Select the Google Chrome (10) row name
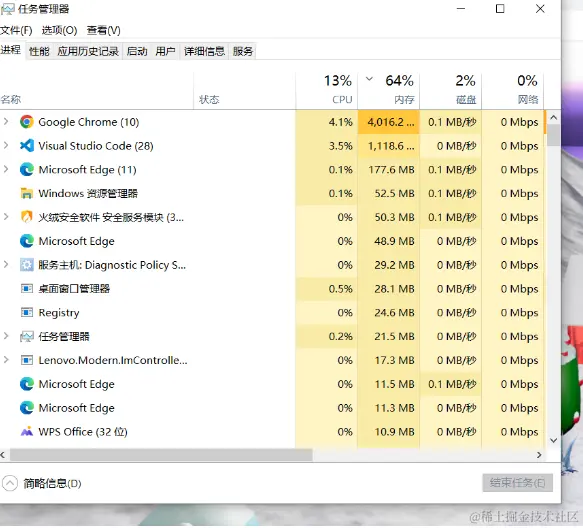The image size is (583, 528). [x=89, y=122]
